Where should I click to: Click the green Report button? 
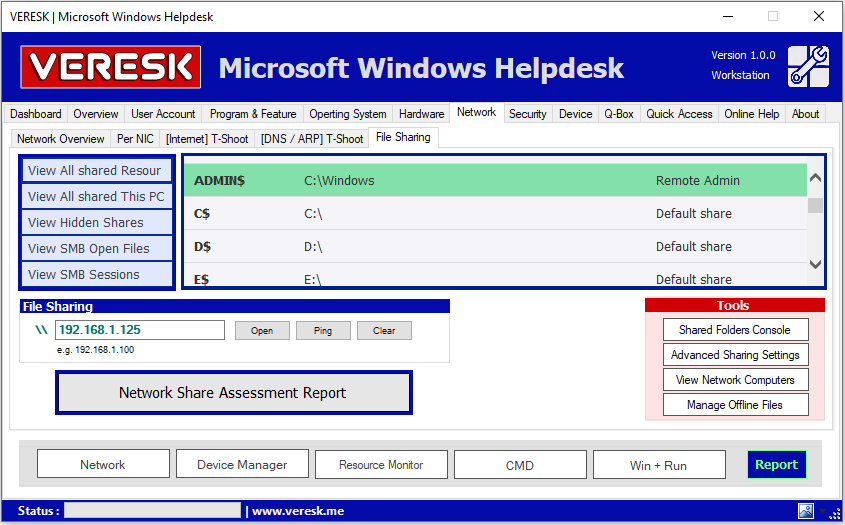(x=776, y=464)
